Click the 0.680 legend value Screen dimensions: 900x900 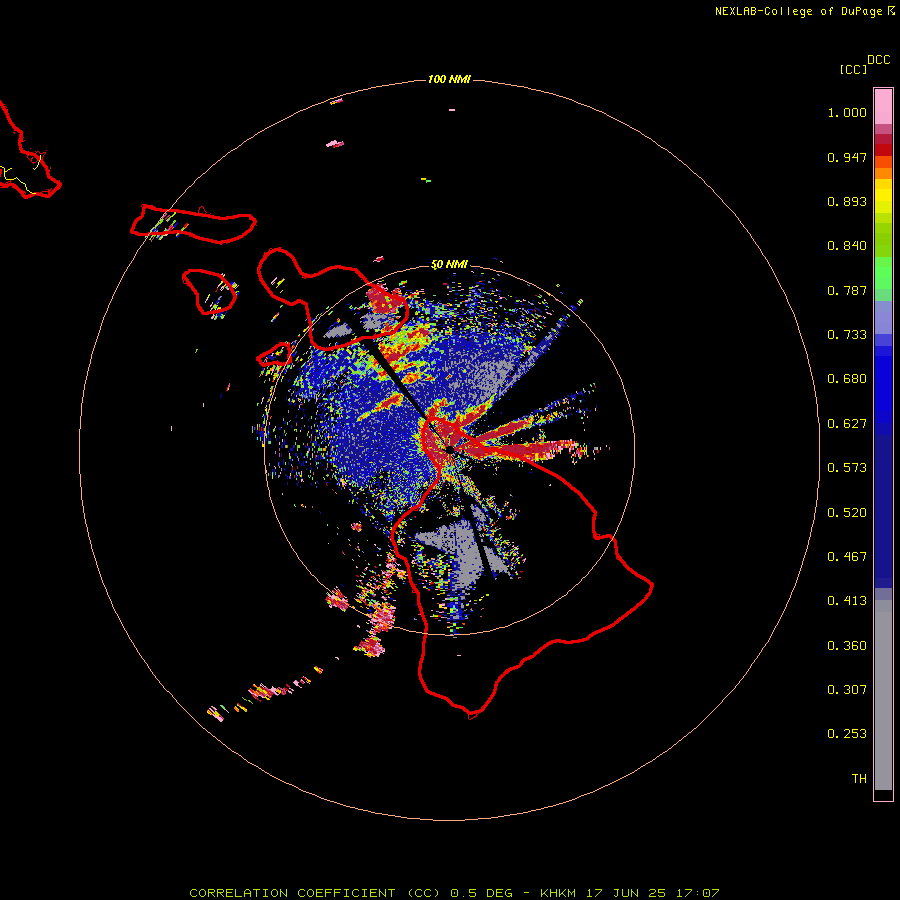847,379
